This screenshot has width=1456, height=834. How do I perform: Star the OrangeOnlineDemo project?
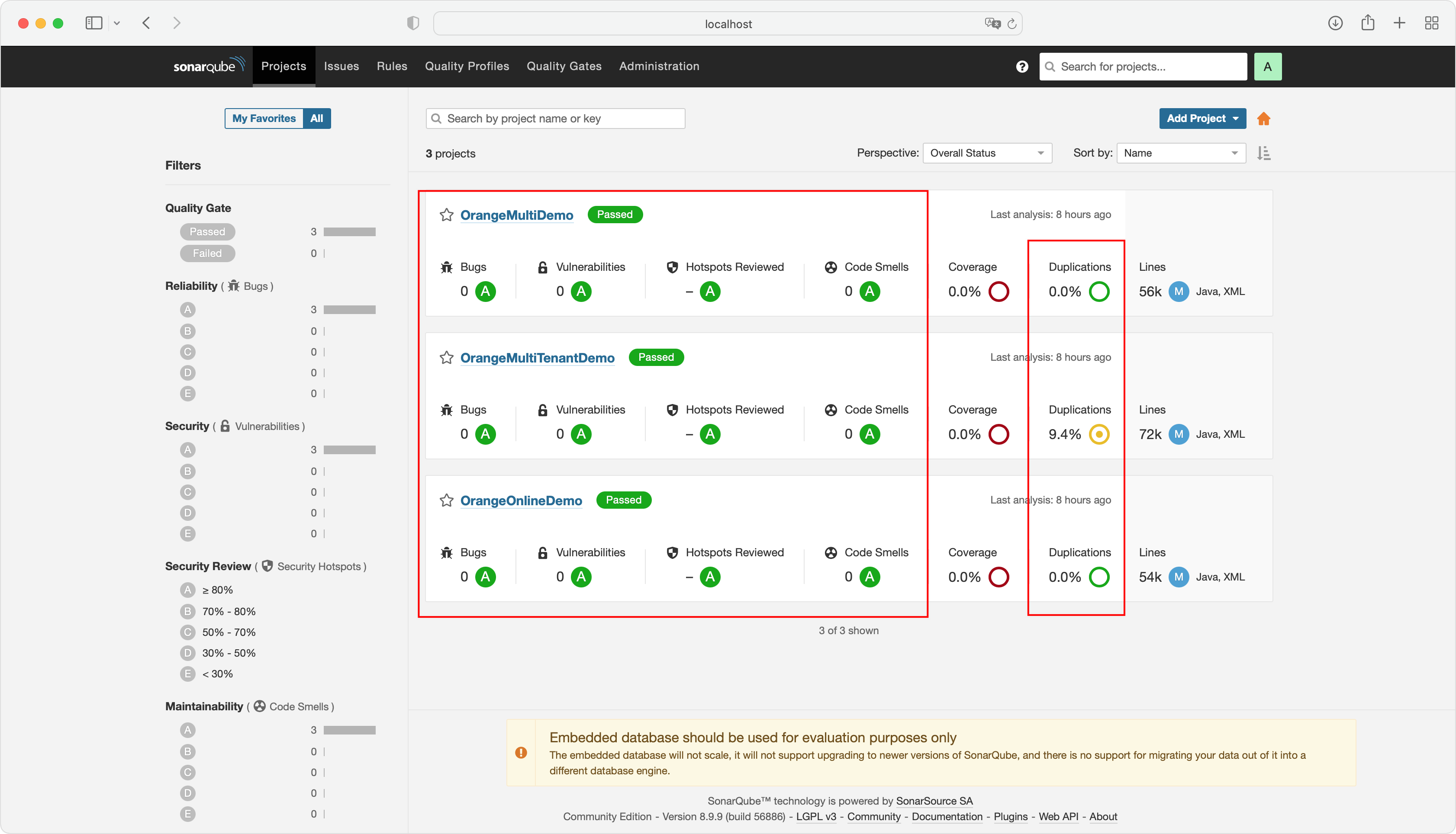tap(446, 500)
